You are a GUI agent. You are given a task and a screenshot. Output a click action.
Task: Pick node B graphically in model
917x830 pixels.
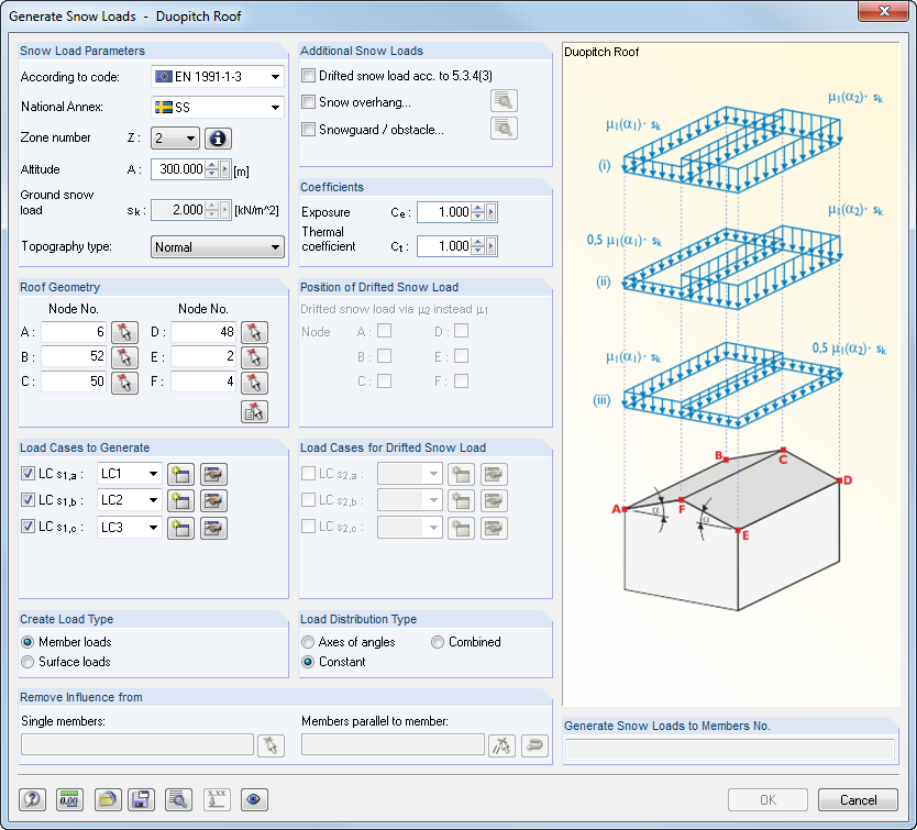(125, 357)
